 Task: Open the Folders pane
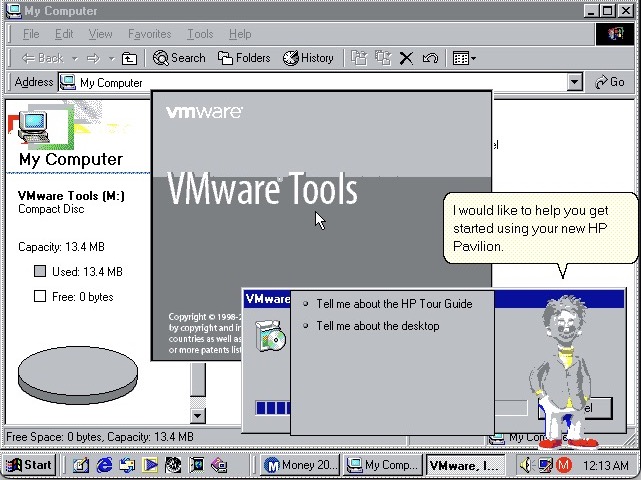coord(244,58)
